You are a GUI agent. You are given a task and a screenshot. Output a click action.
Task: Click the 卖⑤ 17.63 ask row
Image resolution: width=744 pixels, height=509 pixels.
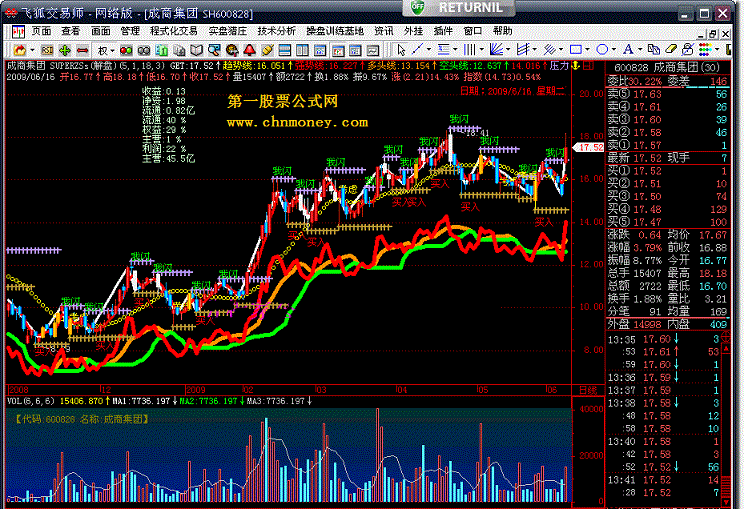point(667,94)
